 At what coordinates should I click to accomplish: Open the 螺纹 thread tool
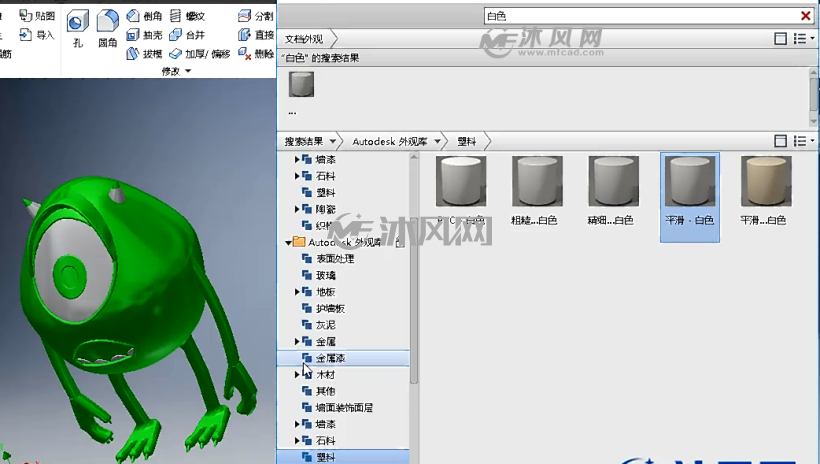pos(187,16)
